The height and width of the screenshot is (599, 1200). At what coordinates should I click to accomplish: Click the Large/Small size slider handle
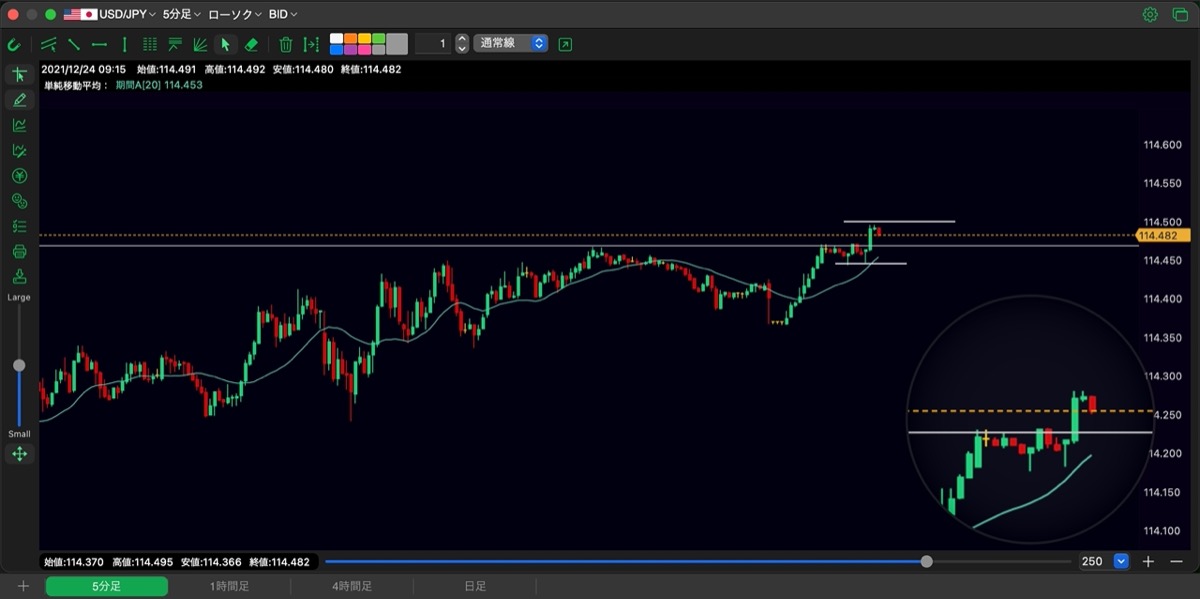[x=19, y=366]
